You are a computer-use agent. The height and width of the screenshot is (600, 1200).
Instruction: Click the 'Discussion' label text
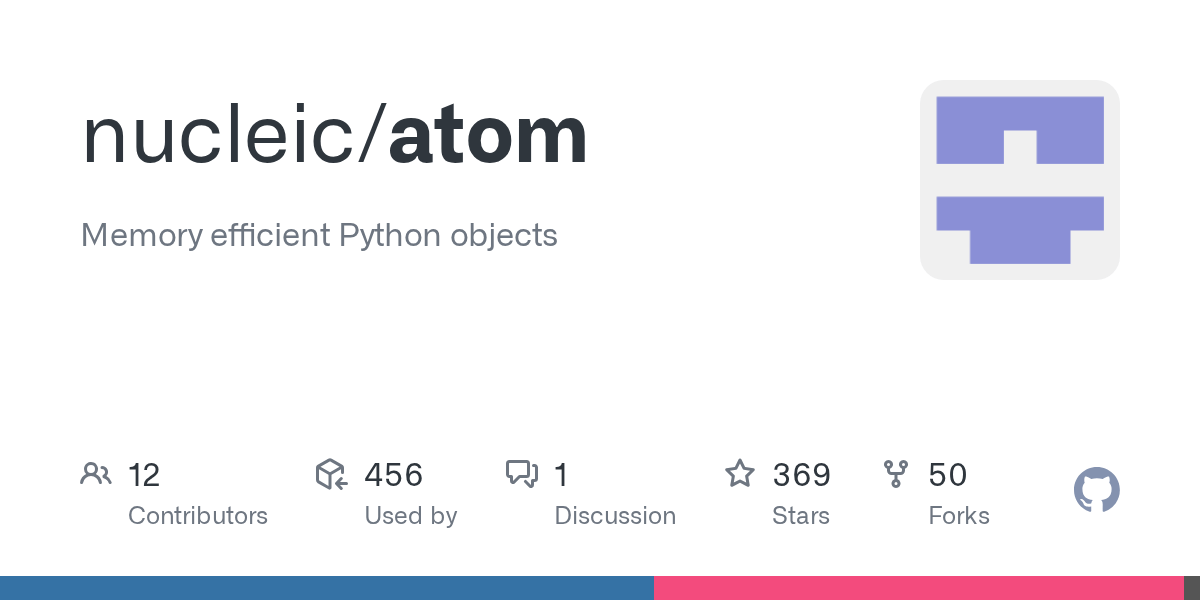[615, 516]
